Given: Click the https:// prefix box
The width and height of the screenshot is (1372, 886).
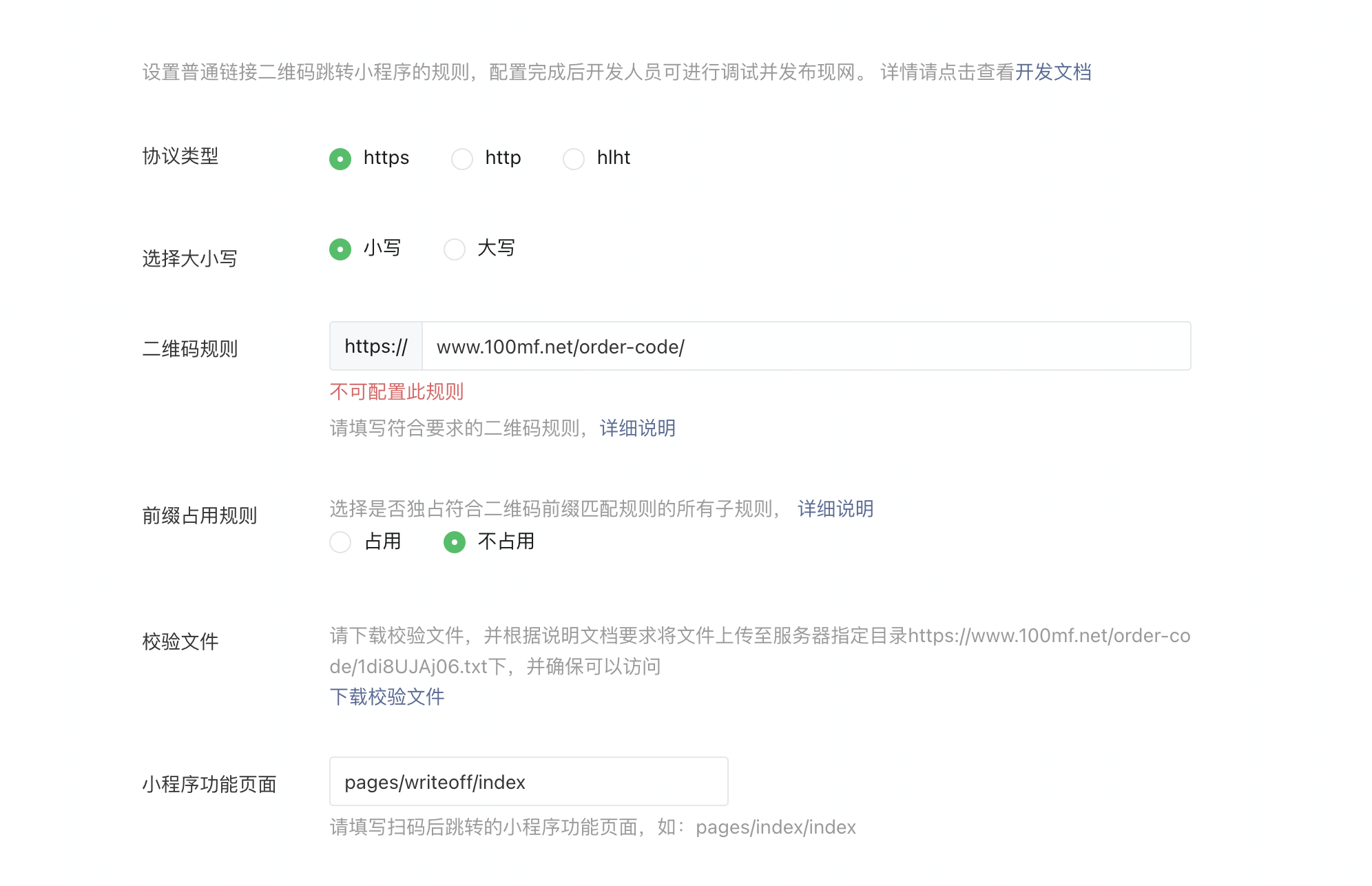Looking at the screenshot, I should (376, 347).
